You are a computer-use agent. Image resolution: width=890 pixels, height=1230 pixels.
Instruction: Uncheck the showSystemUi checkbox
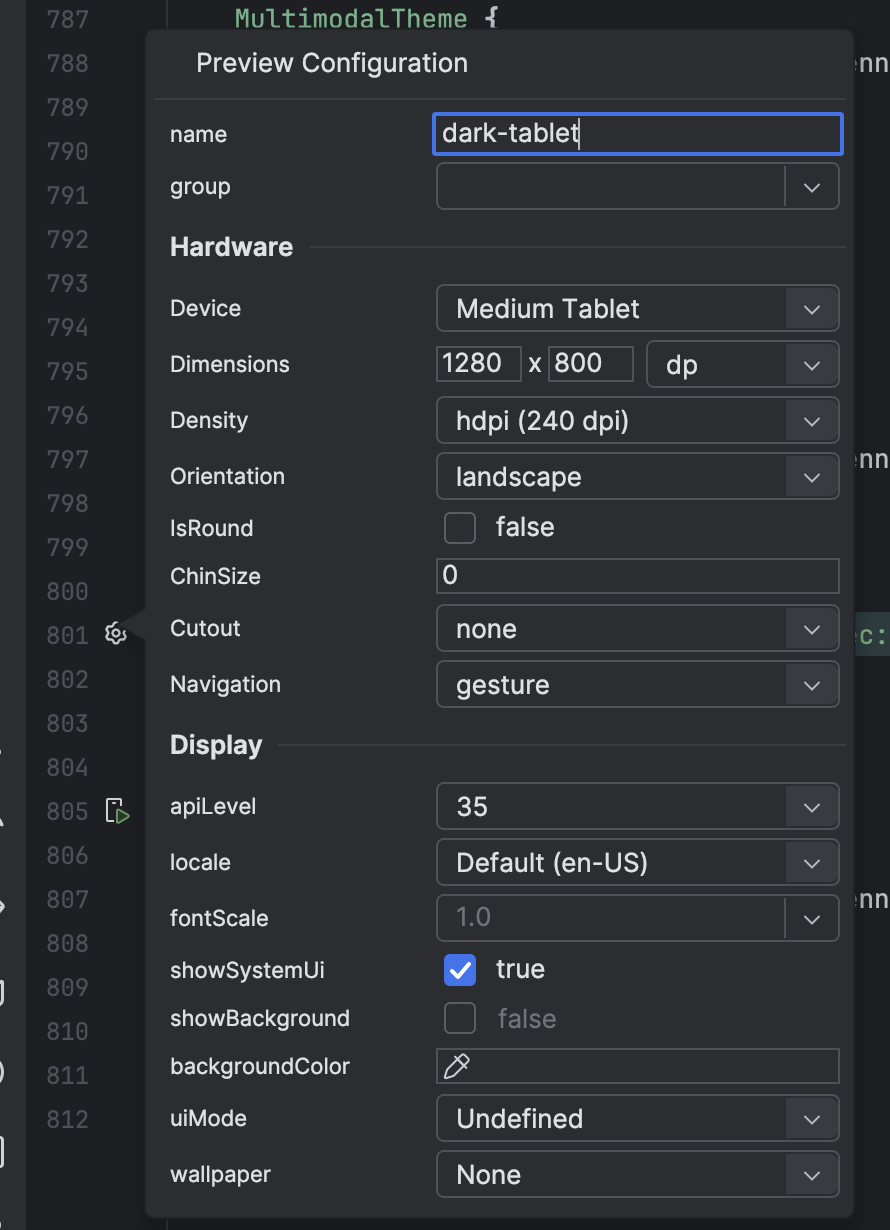pyautogui.click(x=460, y=970)
